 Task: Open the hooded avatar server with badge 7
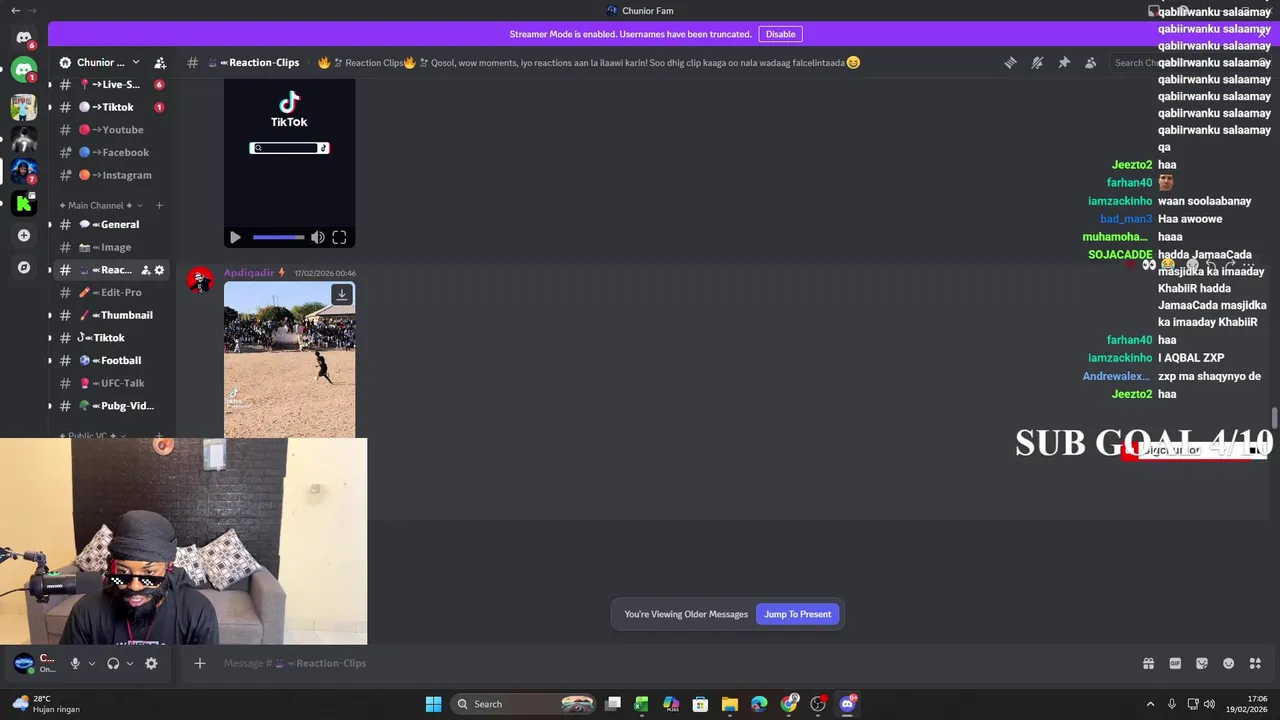pyautogui.click(x=24, y=171)
